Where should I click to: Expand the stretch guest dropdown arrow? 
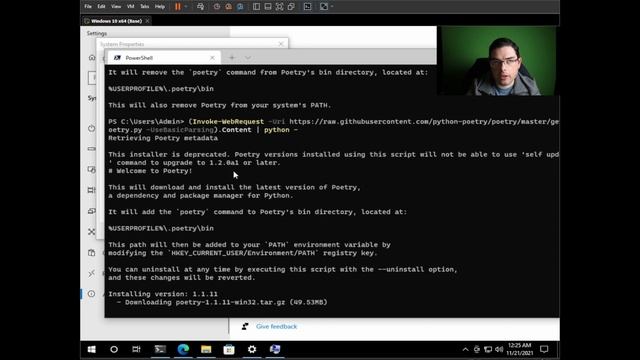[x=332, y=7]
